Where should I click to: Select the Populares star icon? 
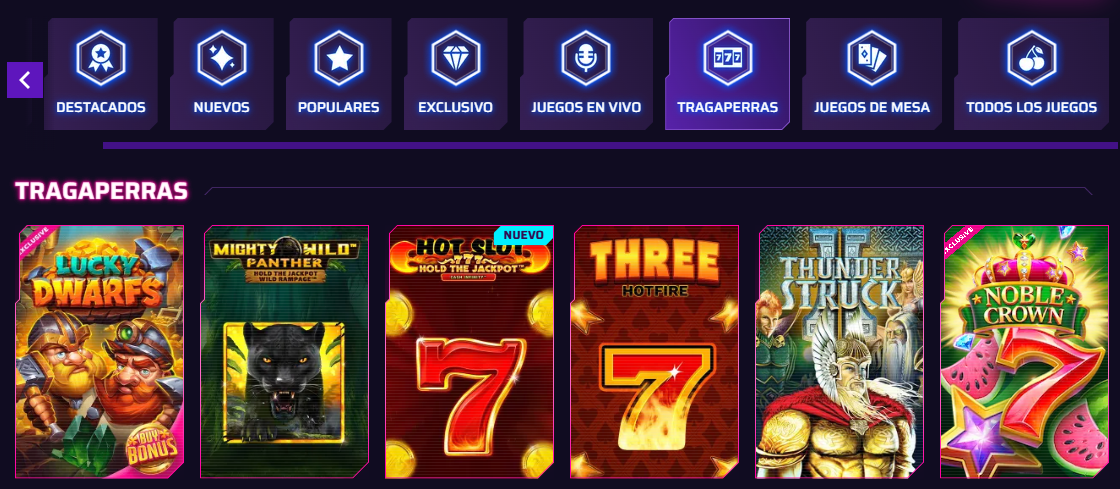pos(339,59)
